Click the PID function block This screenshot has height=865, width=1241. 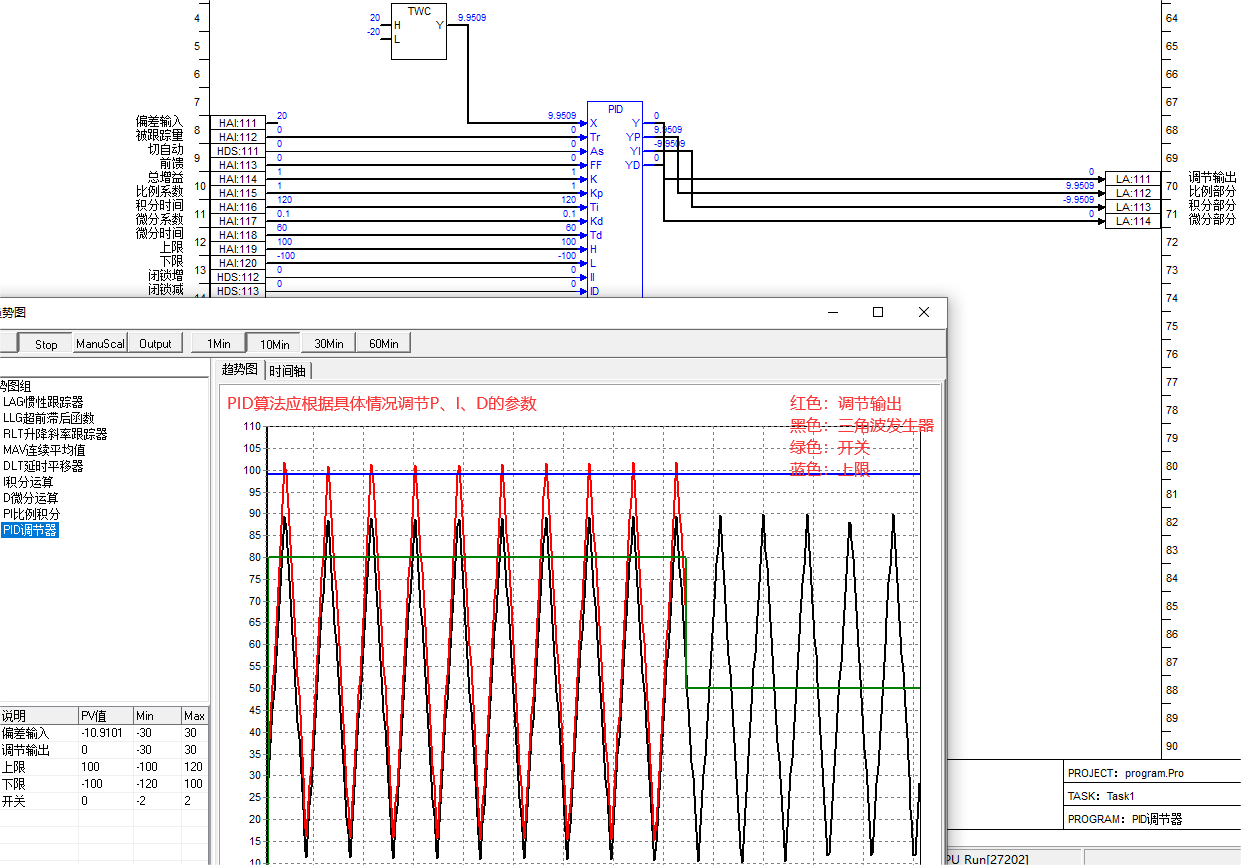click(x=615, y=200)
